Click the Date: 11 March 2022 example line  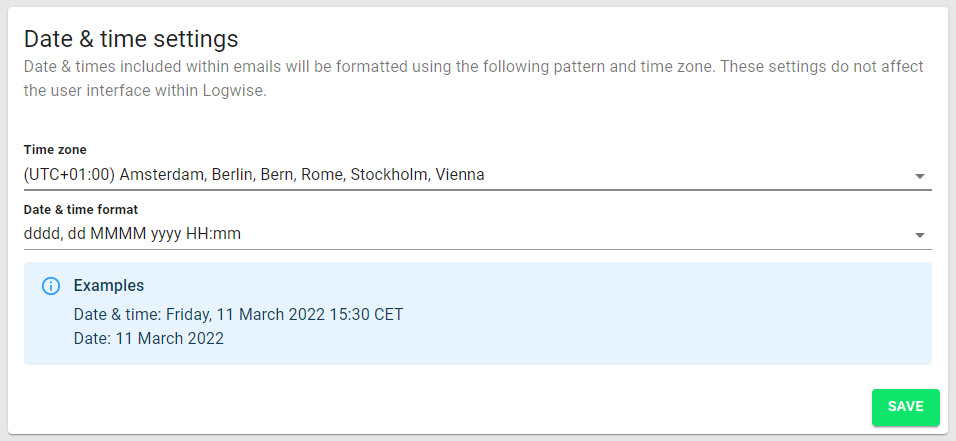tap(149, 339)
